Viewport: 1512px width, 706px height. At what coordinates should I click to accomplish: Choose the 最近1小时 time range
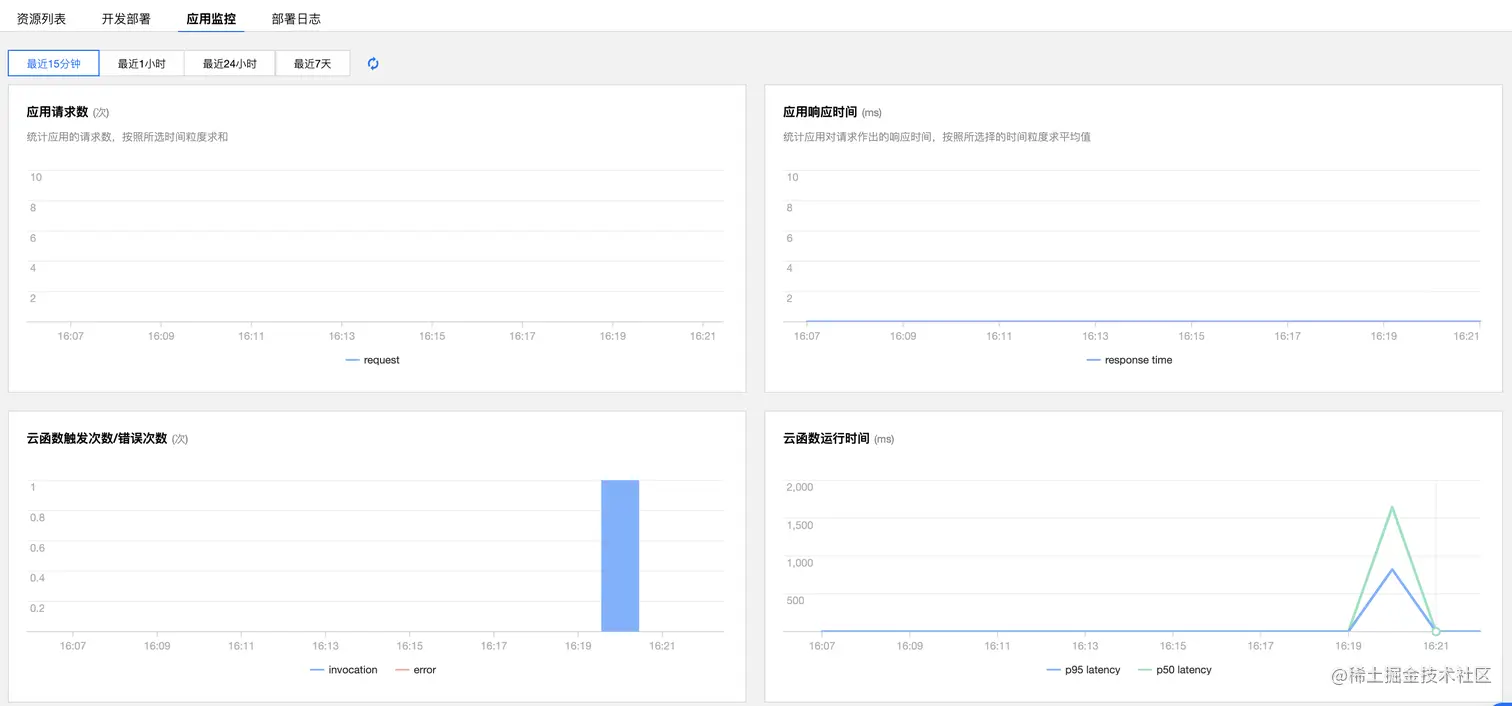142,64
